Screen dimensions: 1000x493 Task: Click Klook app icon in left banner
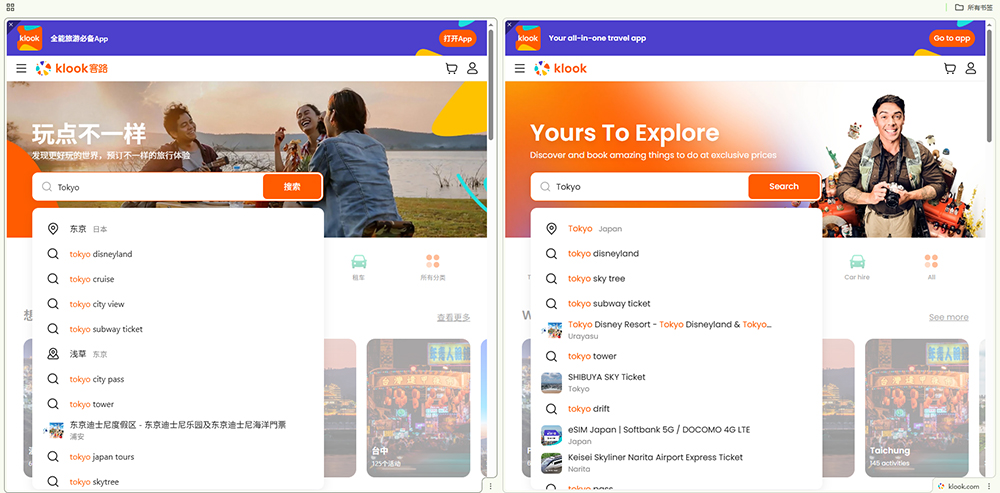pos(30,38)
